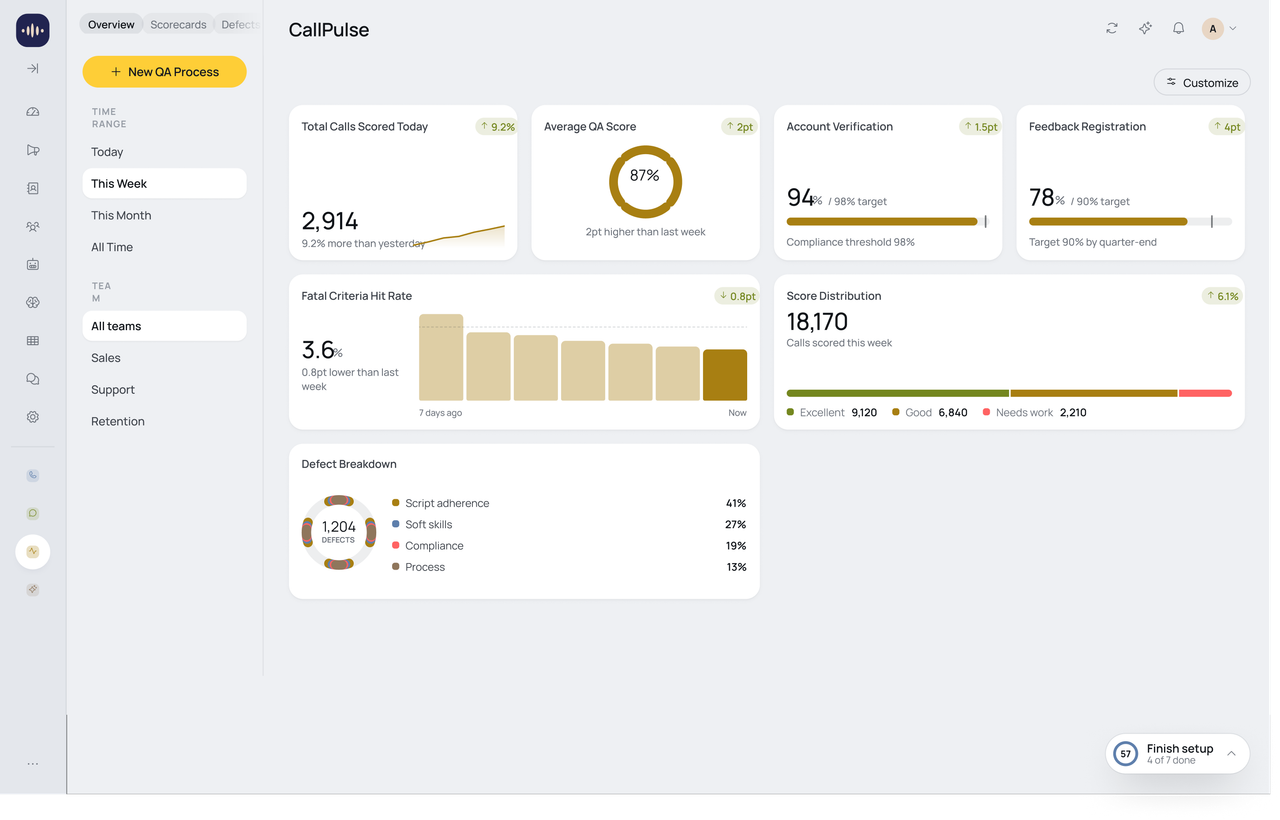Switch to the pink sparkle app icon

(33, 590)
